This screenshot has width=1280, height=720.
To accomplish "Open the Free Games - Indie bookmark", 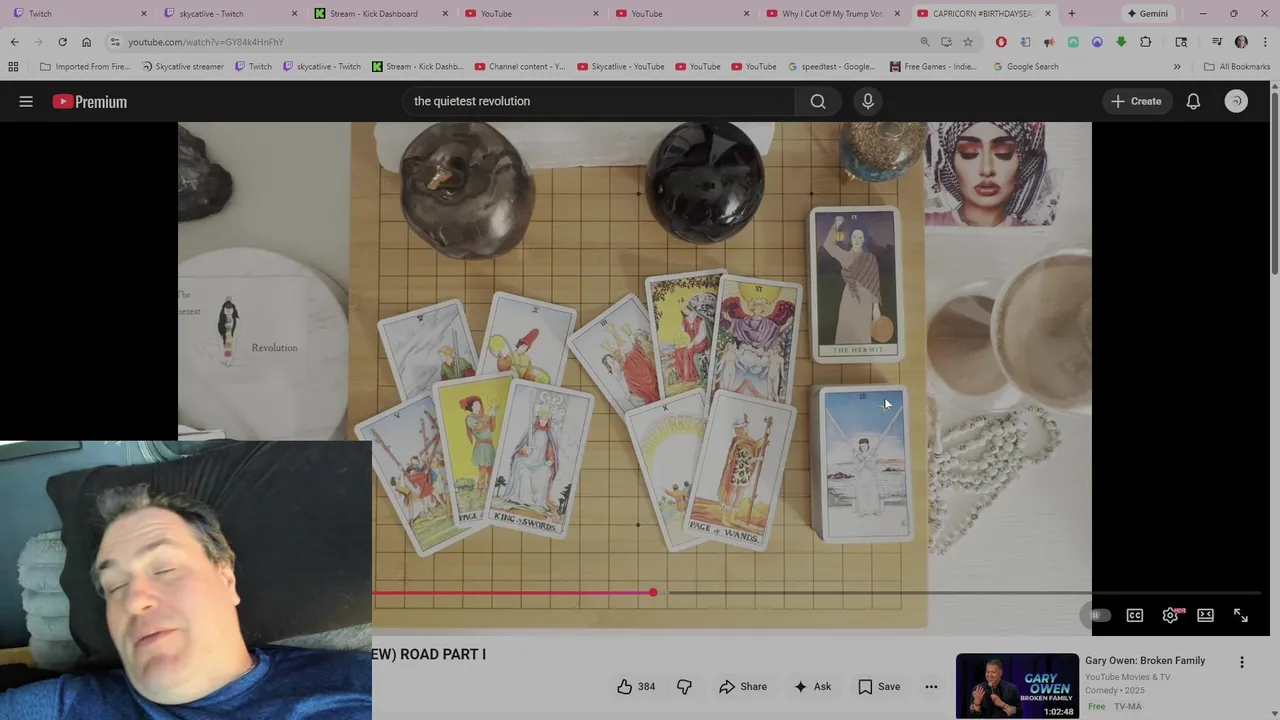I will pos(933,67).
